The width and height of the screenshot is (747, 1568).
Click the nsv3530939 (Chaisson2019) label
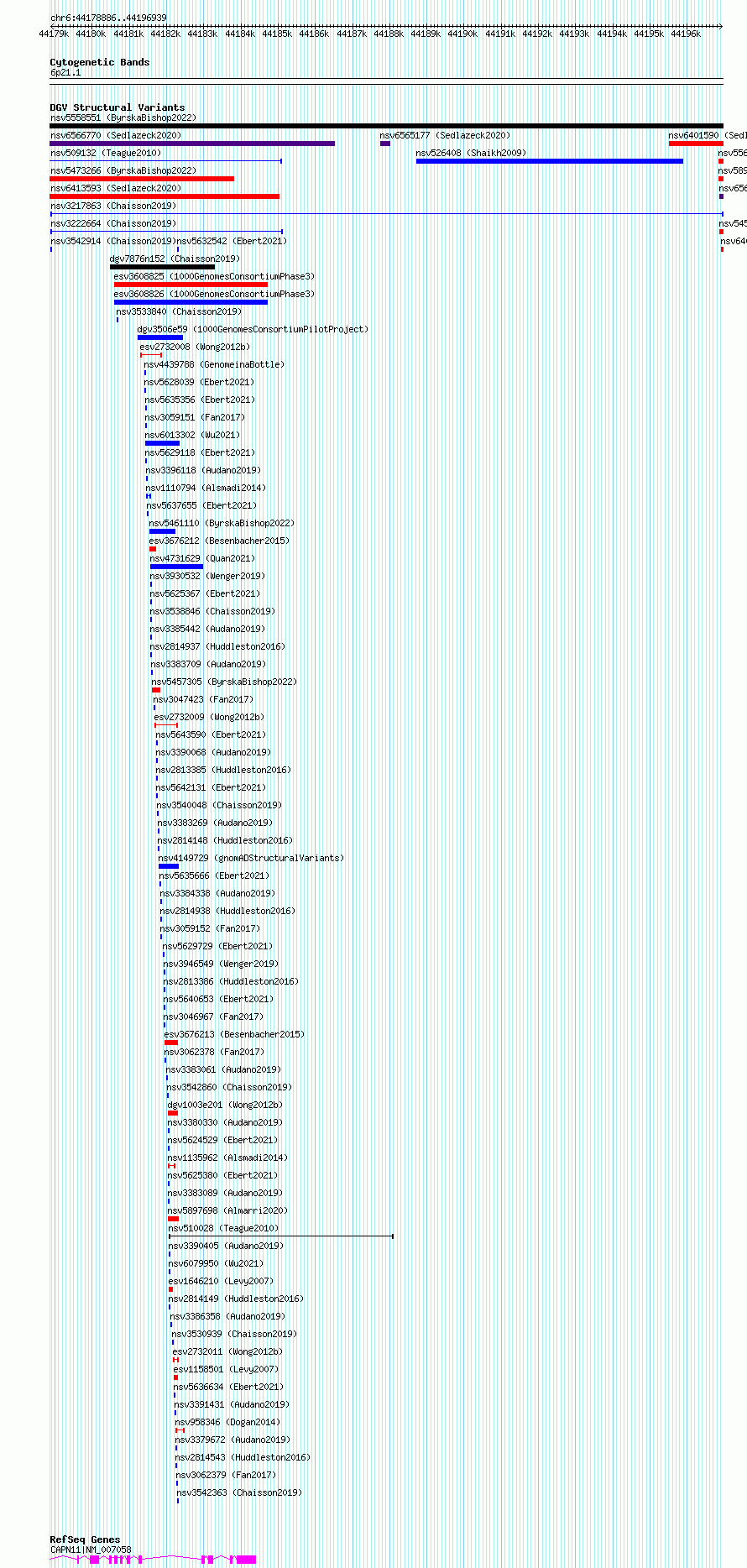tap(233, 1334)
